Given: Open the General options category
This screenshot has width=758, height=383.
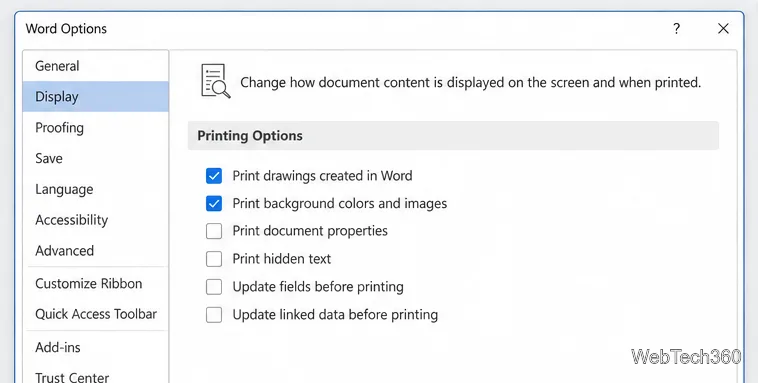Looking at the screenshot, I should click(x=95, y=66).
